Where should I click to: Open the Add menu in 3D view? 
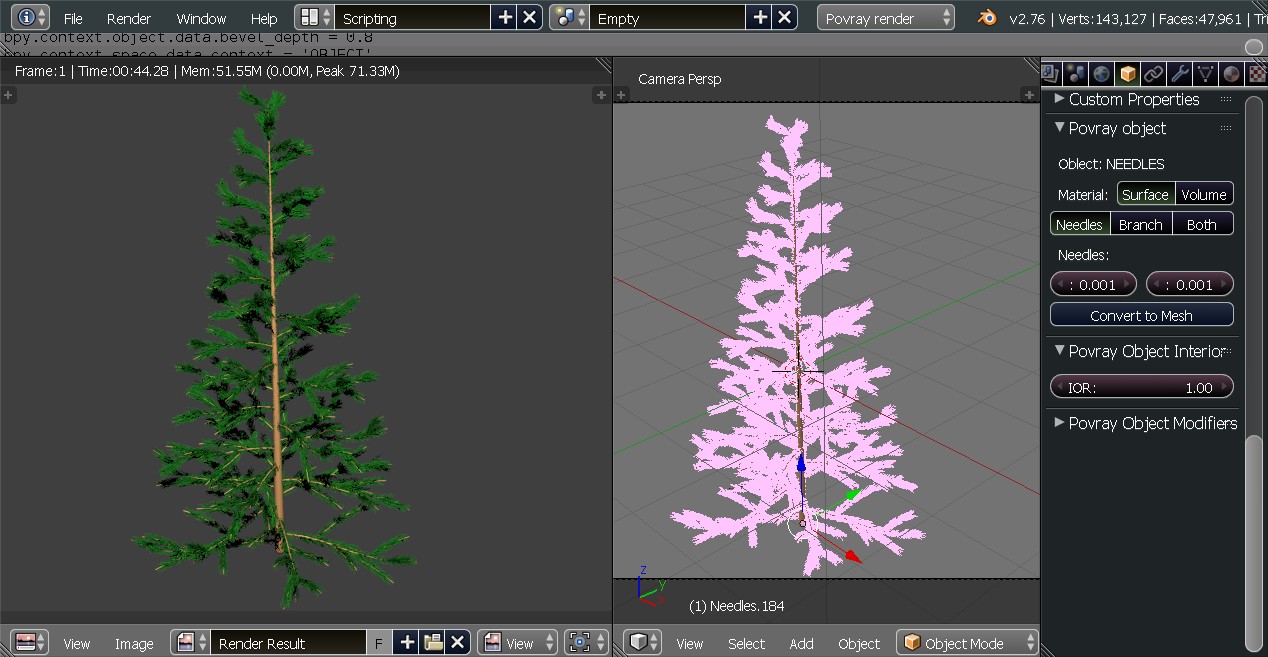tap(801, 643)
